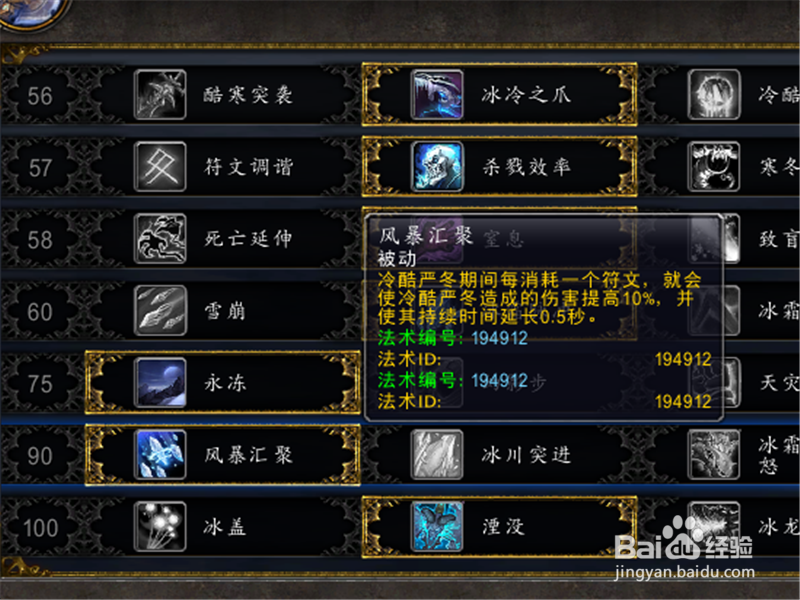Select the 冰盖 talent icon
The height and width of the screenshot is (600, 800).
(160, 526)
